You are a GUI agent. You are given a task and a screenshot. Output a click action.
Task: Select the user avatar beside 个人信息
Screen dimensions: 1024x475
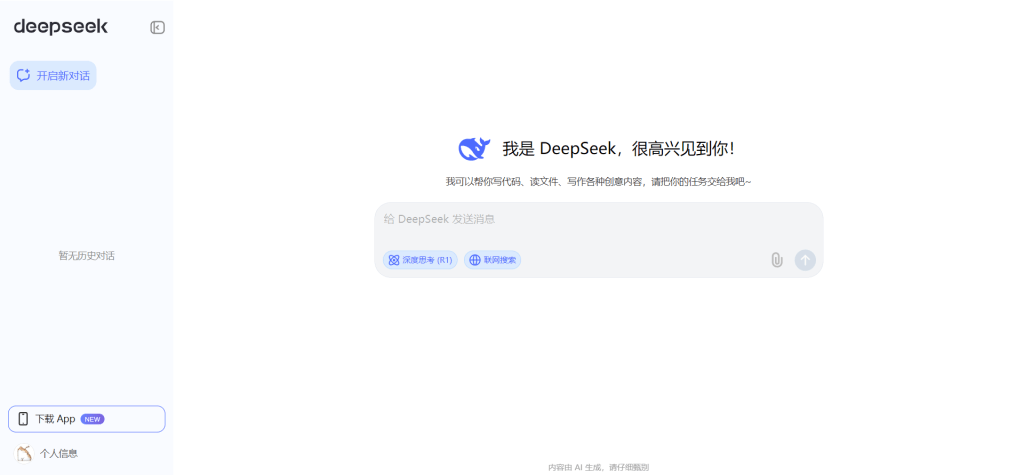(x=24, y=453)
